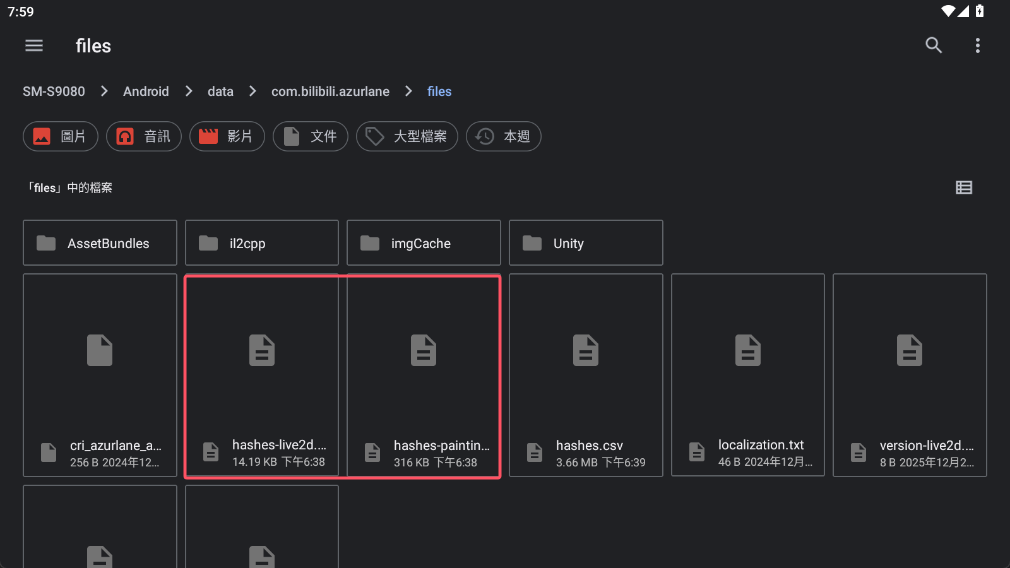Screen dimensions: 1010x568
Task: Go to SM-S9080 in breadcrumb
Action: (x=53, y=91)
